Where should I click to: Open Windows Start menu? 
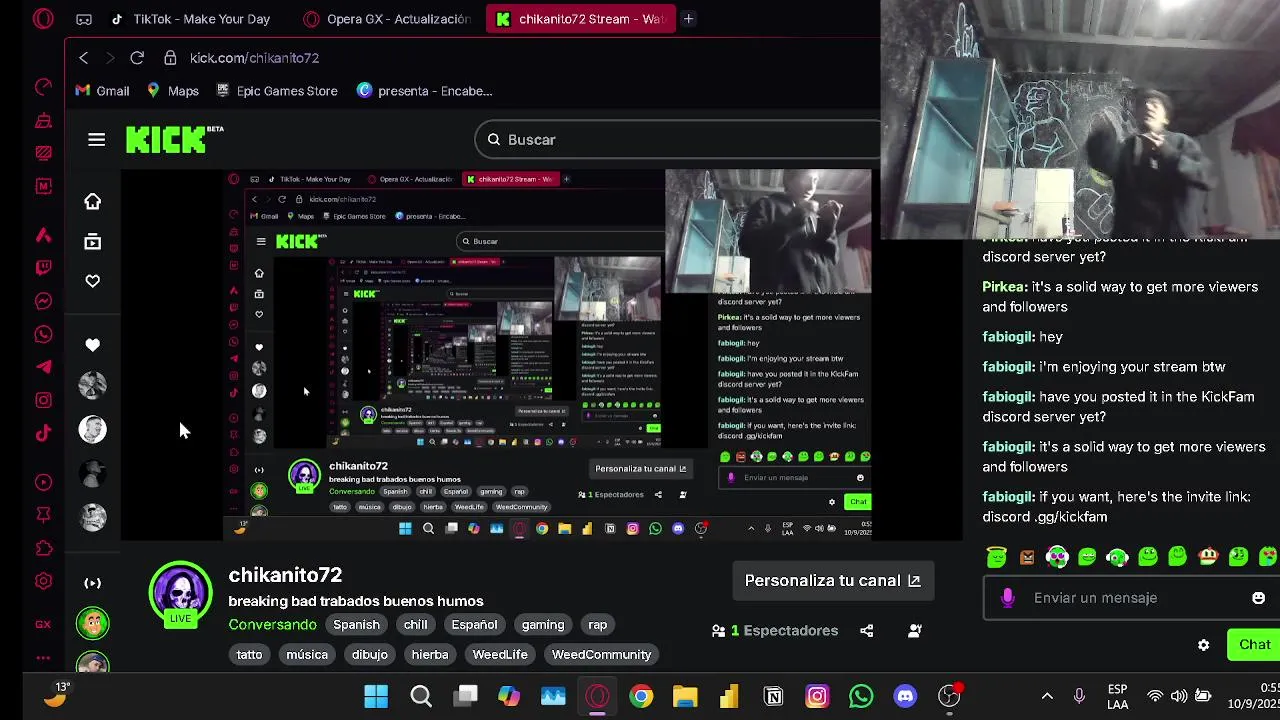(x=376, y=696)
